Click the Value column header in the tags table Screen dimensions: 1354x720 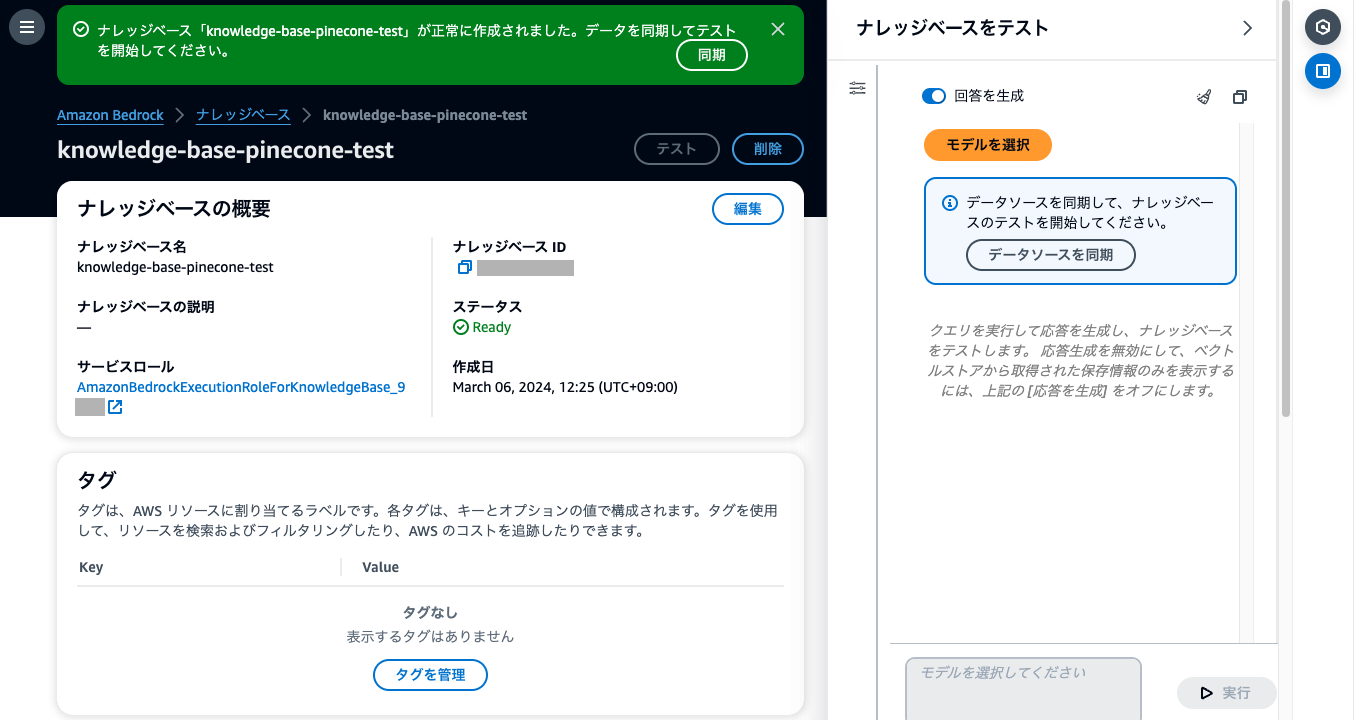click(380, 567)
